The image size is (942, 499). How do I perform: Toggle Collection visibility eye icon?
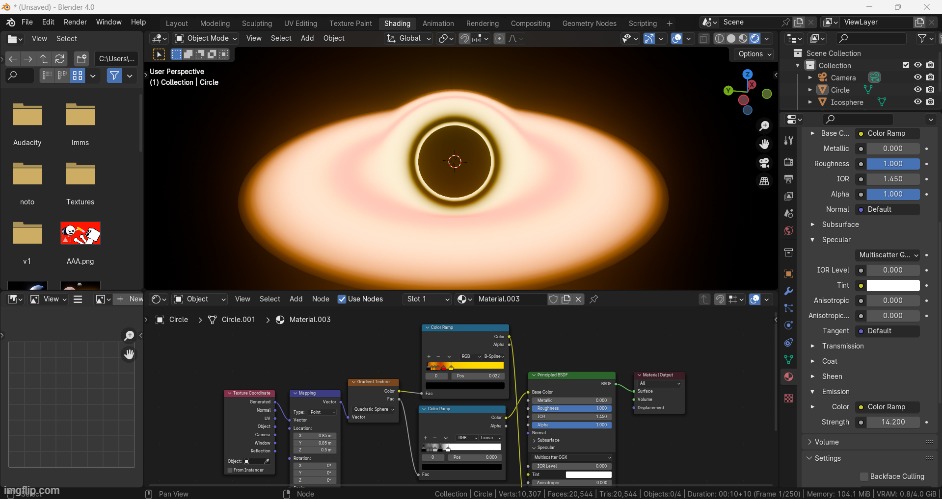(918, 65)
